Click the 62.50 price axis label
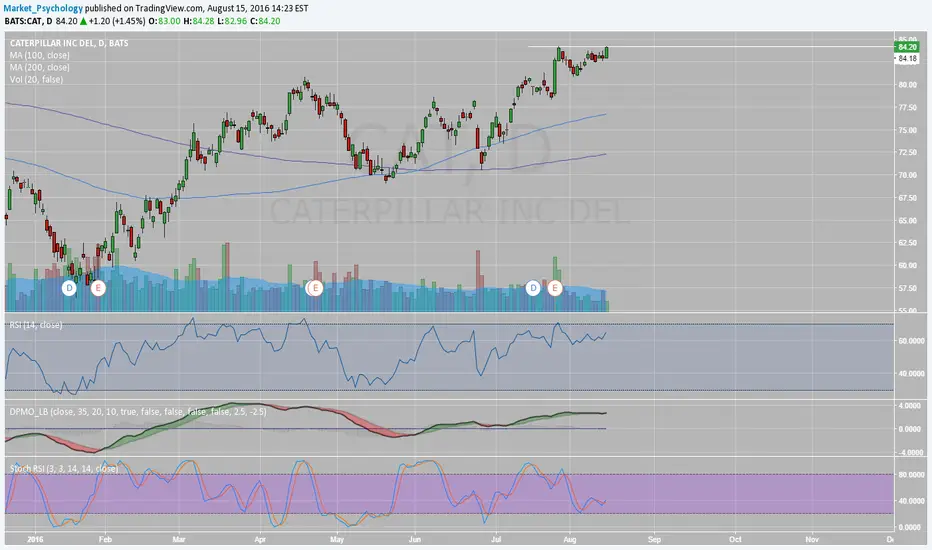 908,243
